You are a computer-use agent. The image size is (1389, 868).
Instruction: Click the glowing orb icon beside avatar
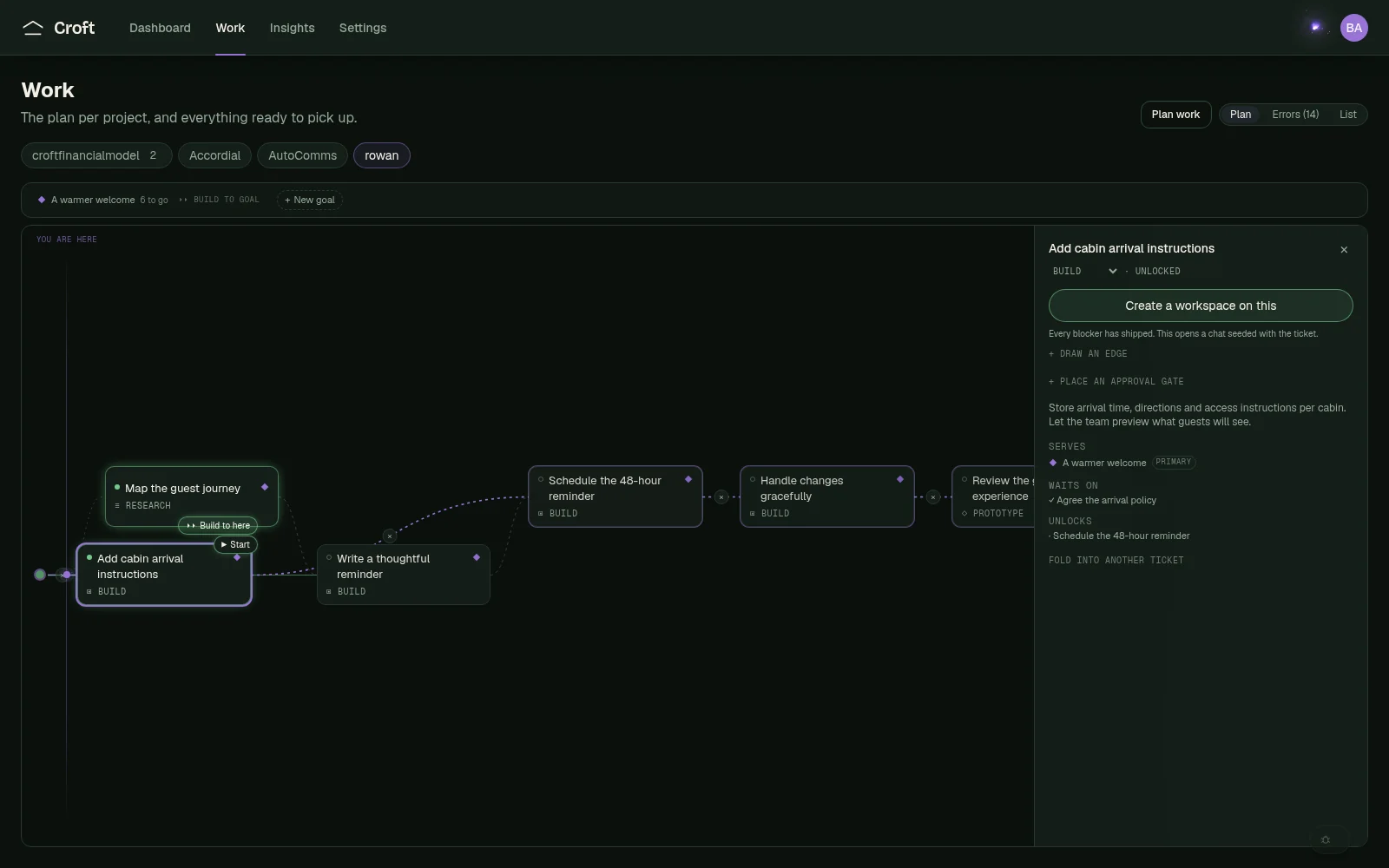(1315, 27)
